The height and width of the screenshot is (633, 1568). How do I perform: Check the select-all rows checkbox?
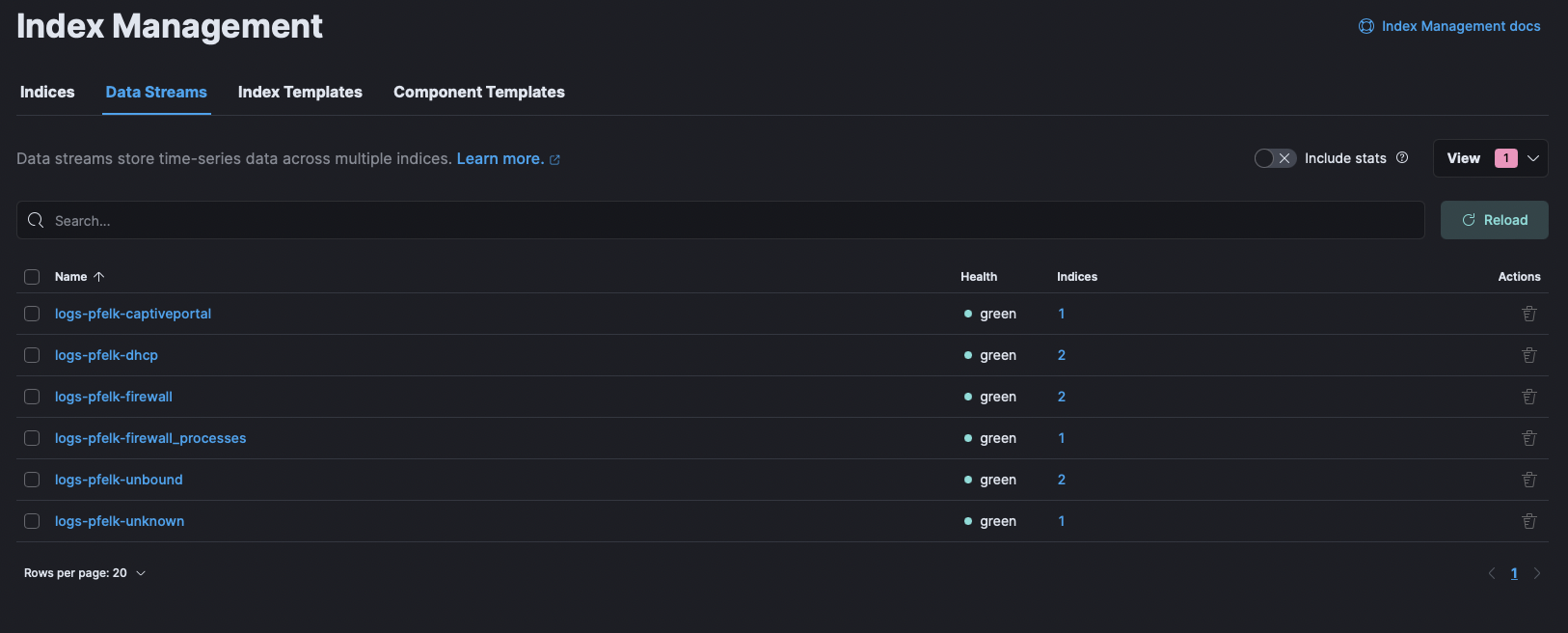(32, 277)
